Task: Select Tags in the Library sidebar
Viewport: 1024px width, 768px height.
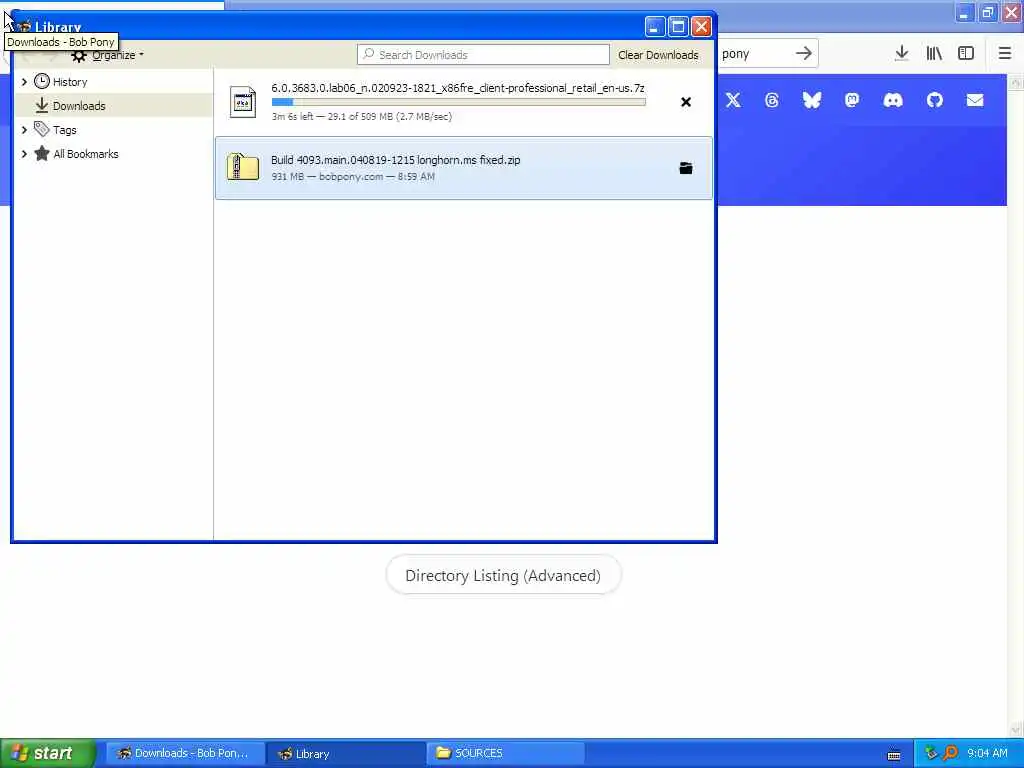Action: pos(114,130)
